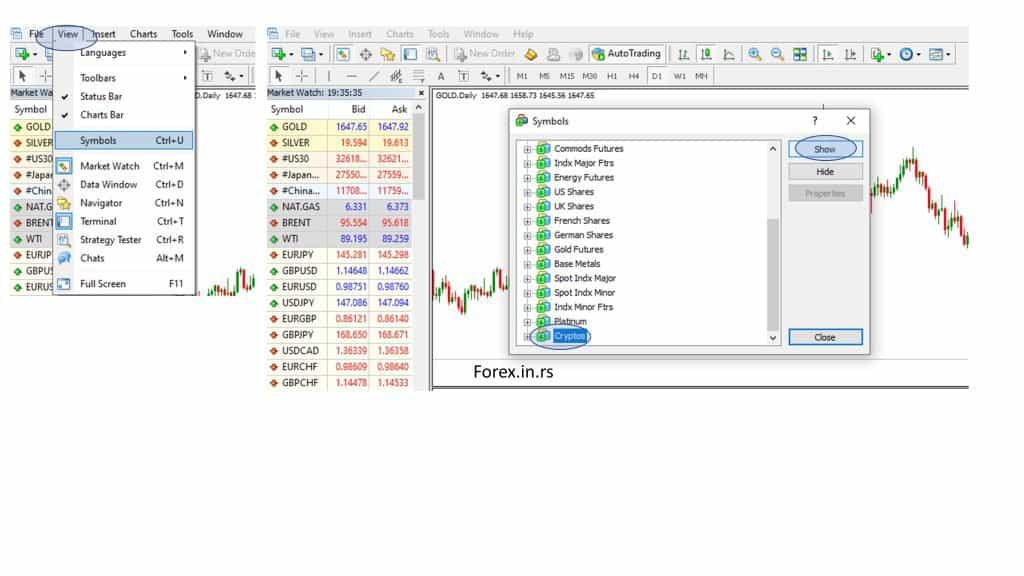
Task: Expand the Energy Futures tree node
Action: (x=527, y=178)
